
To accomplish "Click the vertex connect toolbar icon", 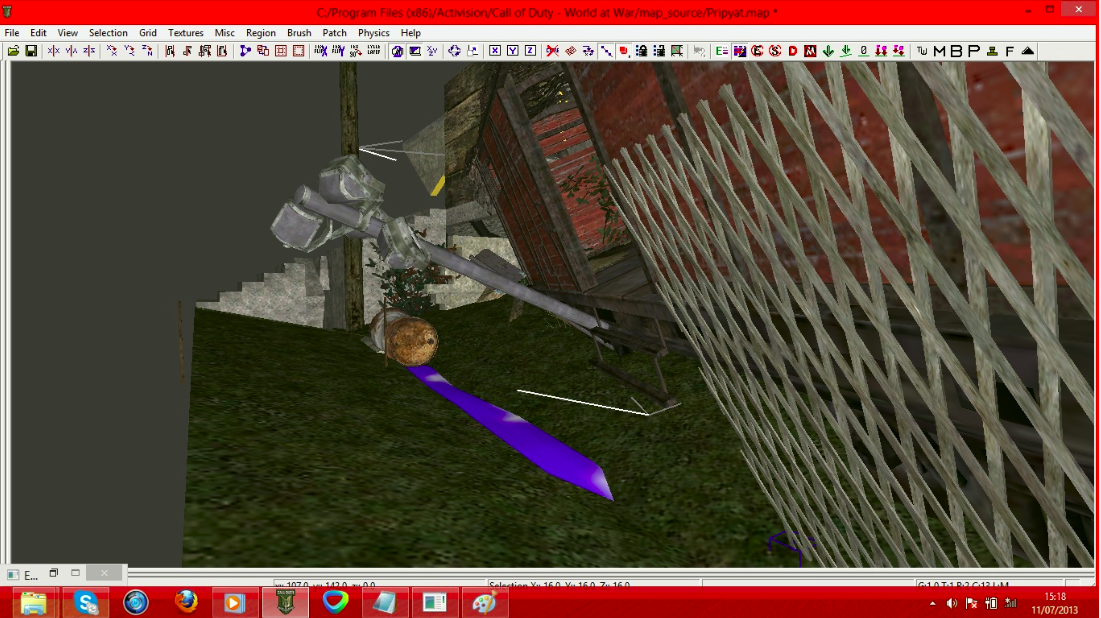I will [245, 51].
